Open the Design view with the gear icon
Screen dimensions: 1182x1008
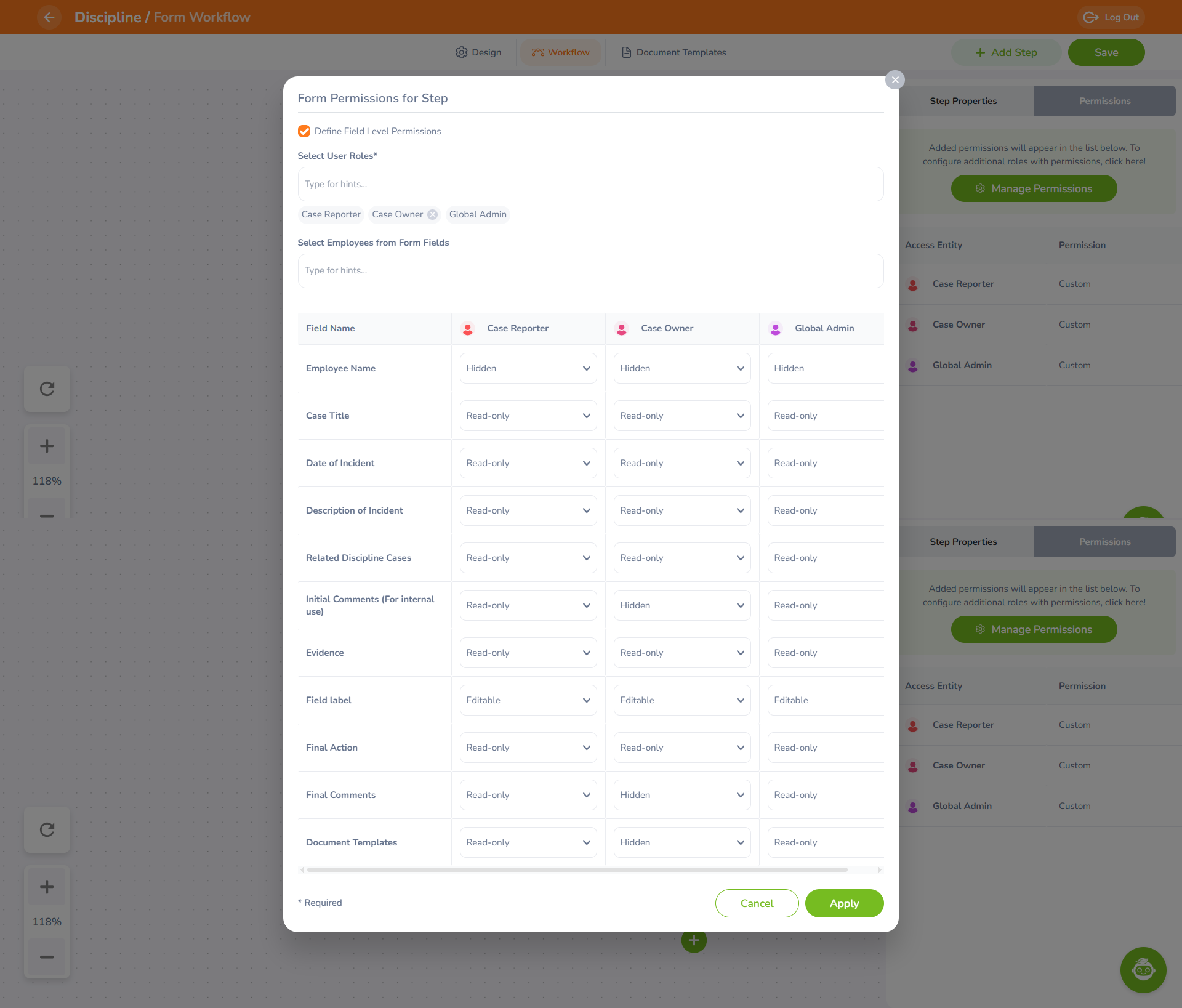click(x=462, y=52)
